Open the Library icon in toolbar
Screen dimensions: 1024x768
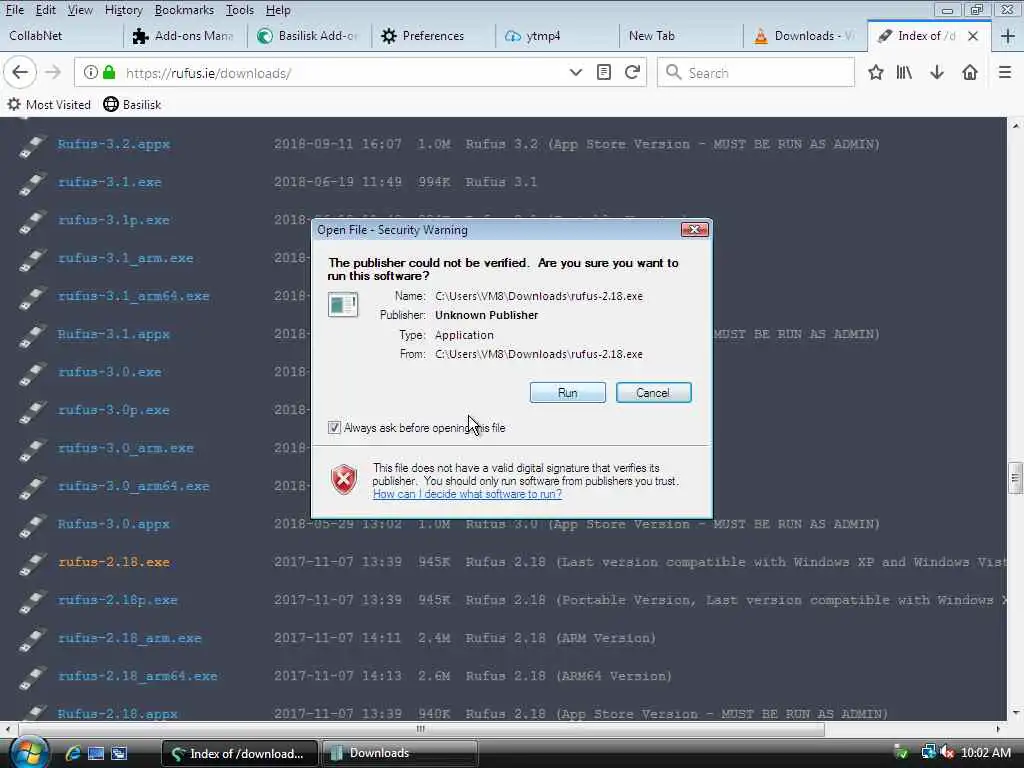point(904,72)
